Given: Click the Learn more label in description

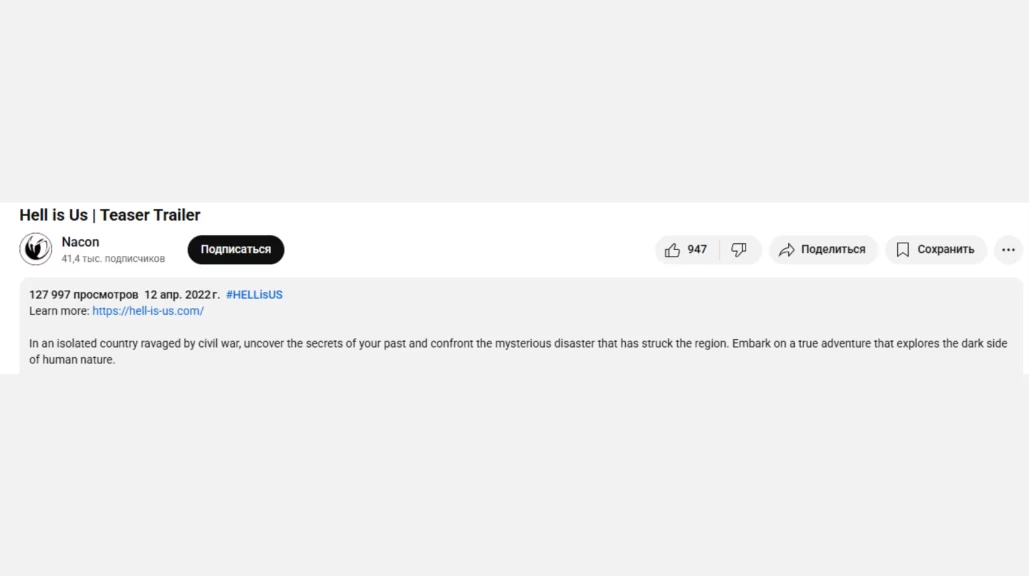Looking at the screenshot, I should pyautogui.click(x=58, y=311).
